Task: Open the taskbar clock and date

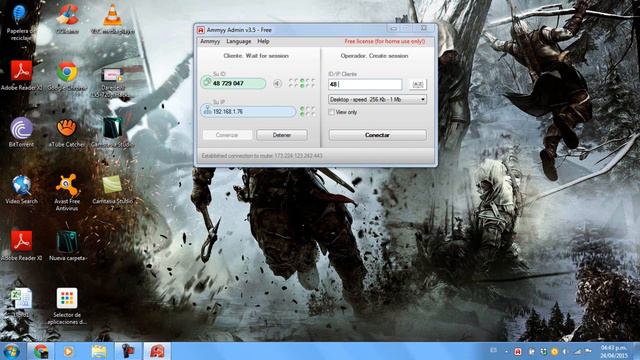Action: (x=613, y=351)
